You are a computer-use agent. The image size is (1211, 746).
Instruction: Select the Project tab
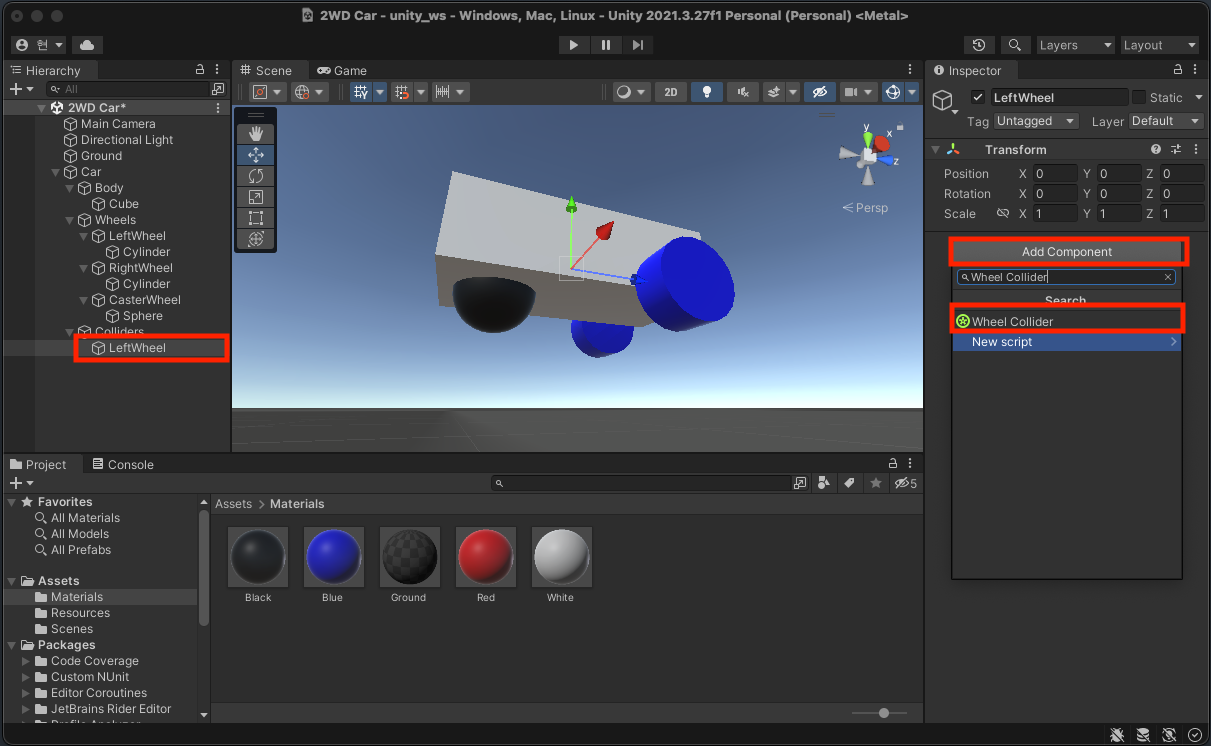(x=39, y=464)
